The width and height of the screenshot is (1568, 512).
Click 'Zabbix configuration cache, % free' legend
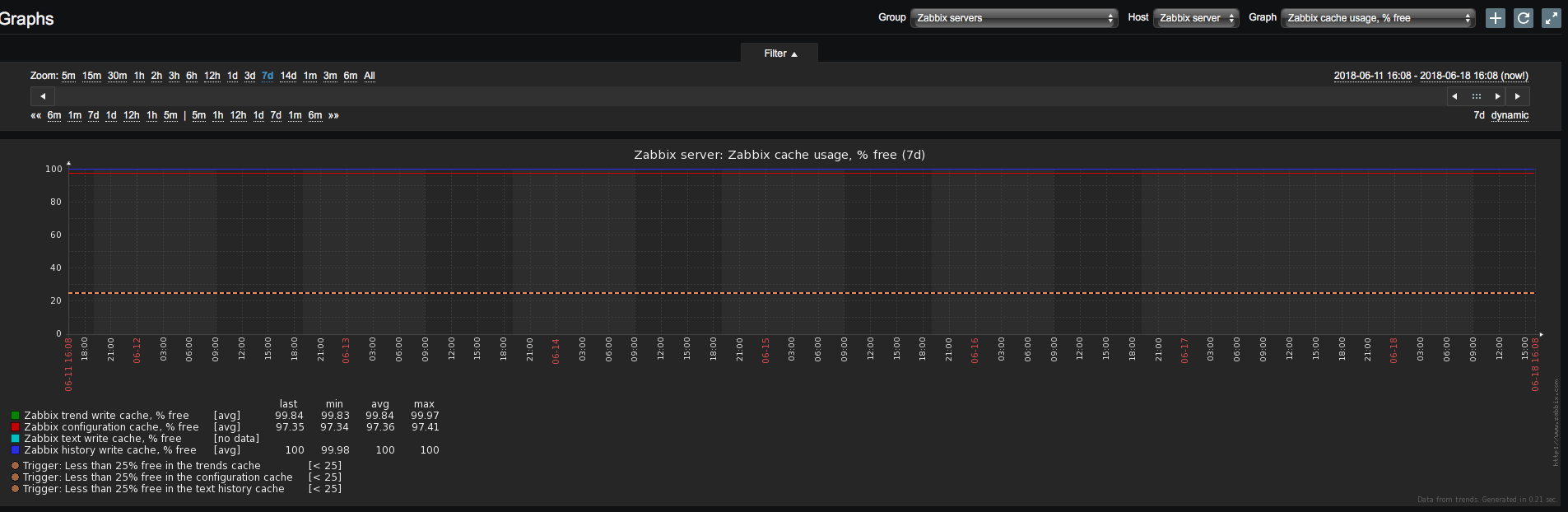coord(111,427)
